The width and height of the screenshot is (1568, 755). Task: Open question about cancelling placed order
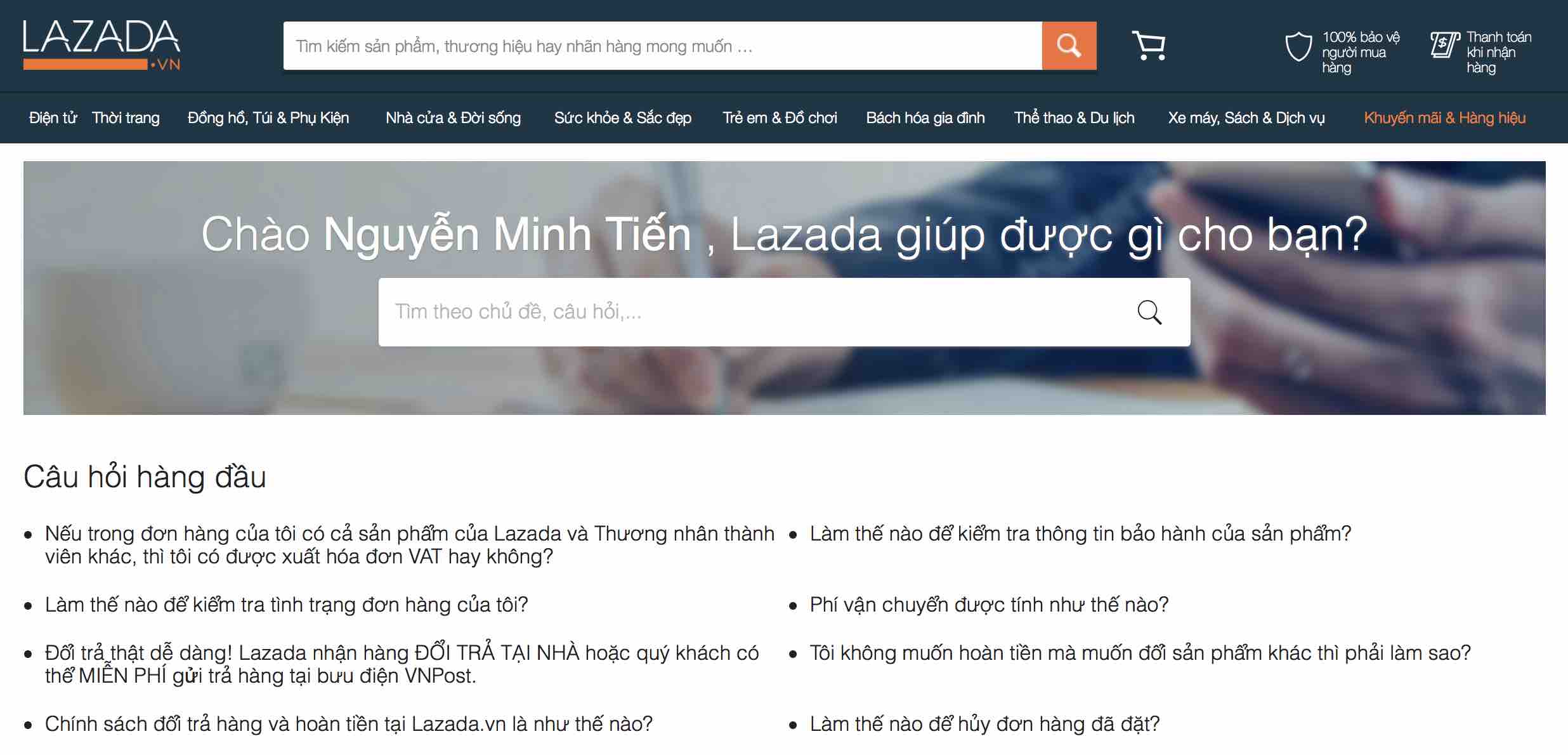tap(984, 724)
